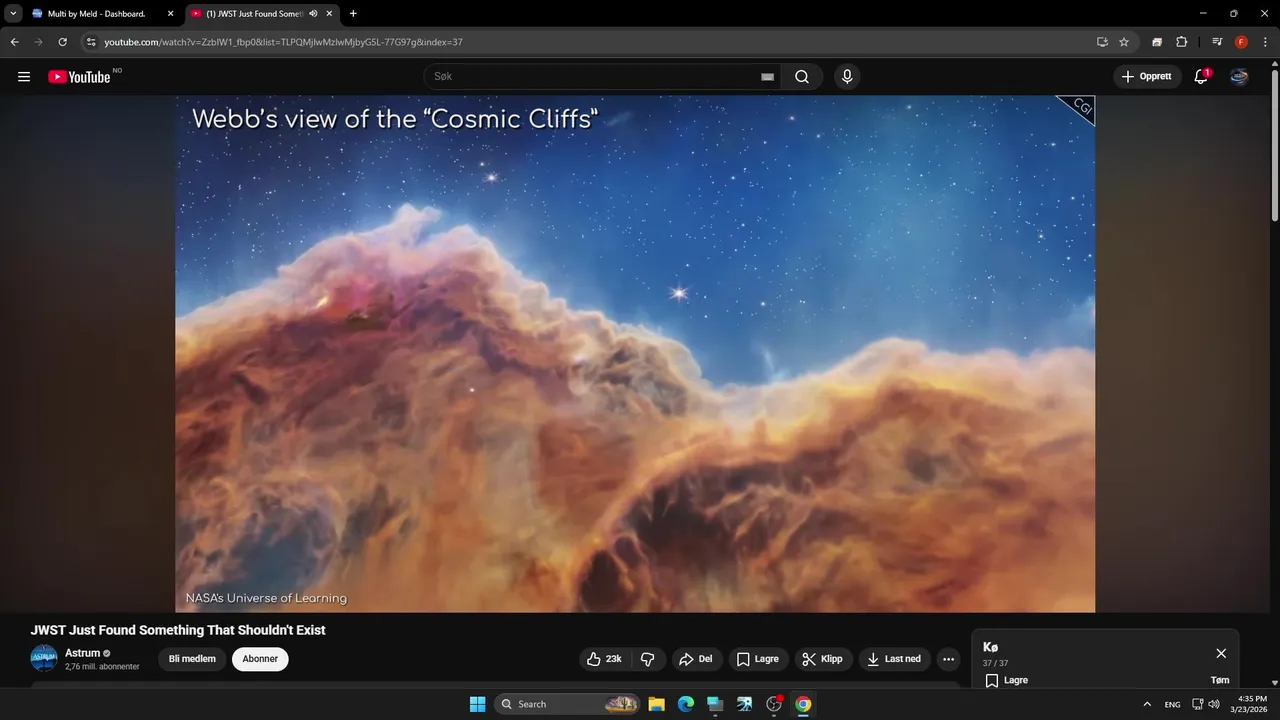Click the Kø queue heading

[990, 647]
